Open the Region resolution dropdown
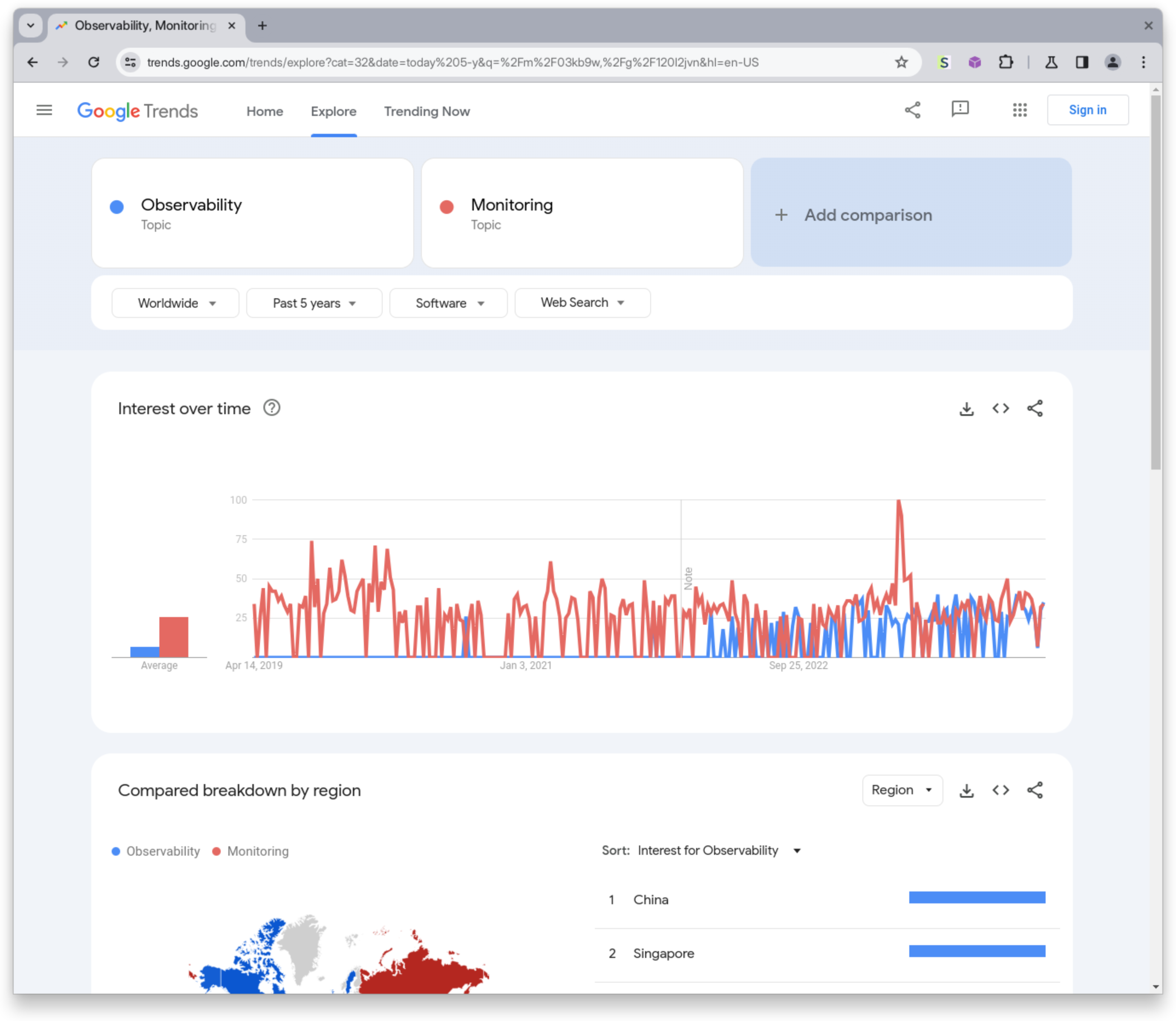 pyautogui.click(x=902, y=790)
